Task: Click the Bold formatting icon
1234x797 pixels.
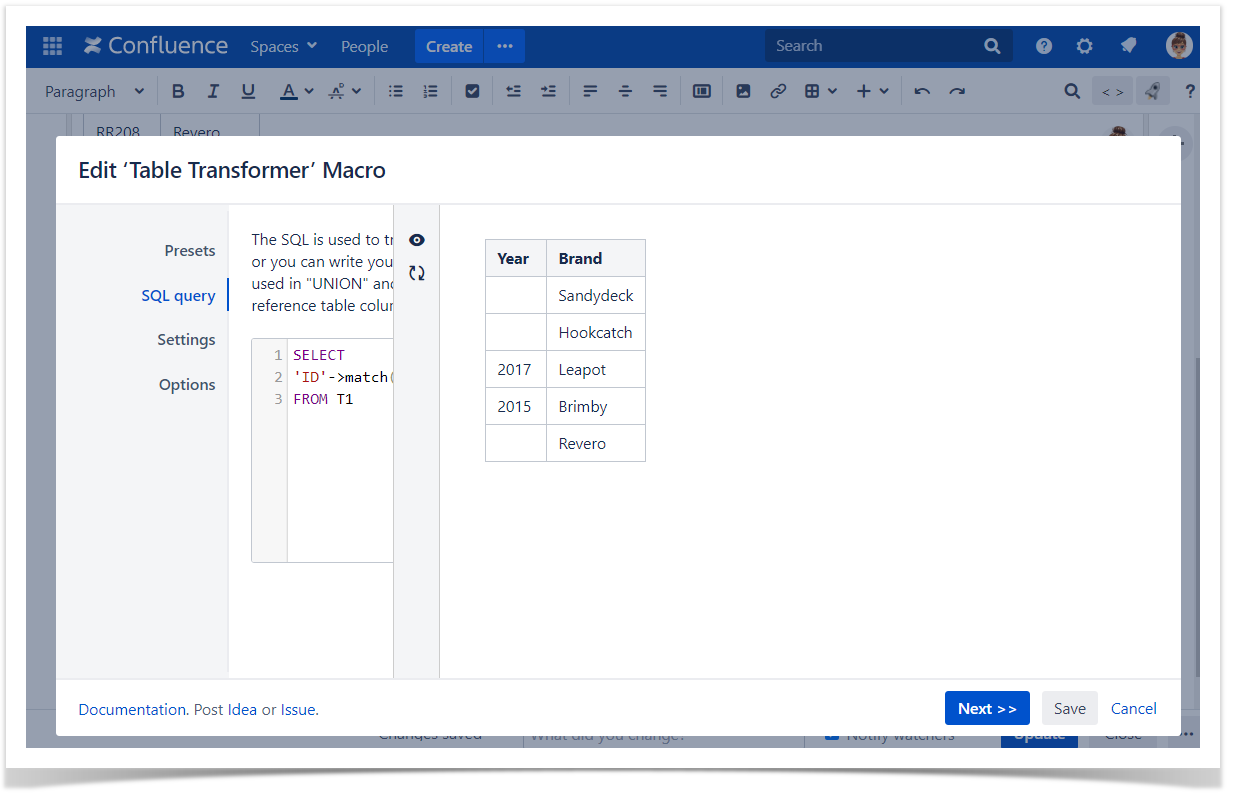Action: (x=178, y=91)
